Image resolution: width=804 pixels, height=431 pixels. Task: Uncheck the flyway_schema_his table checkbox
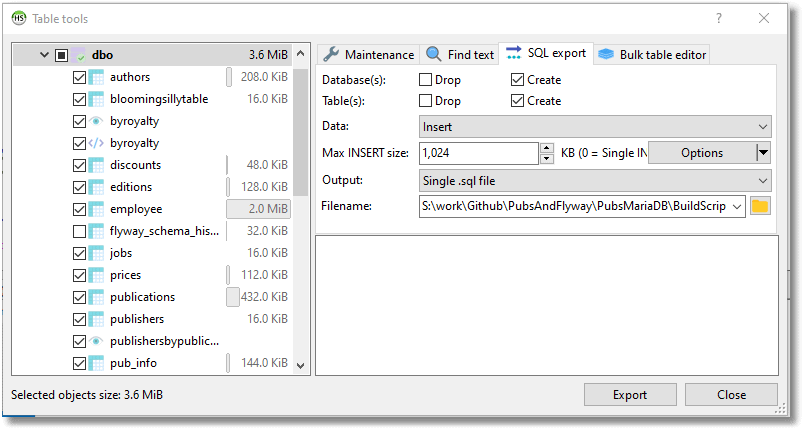point(80,231)
